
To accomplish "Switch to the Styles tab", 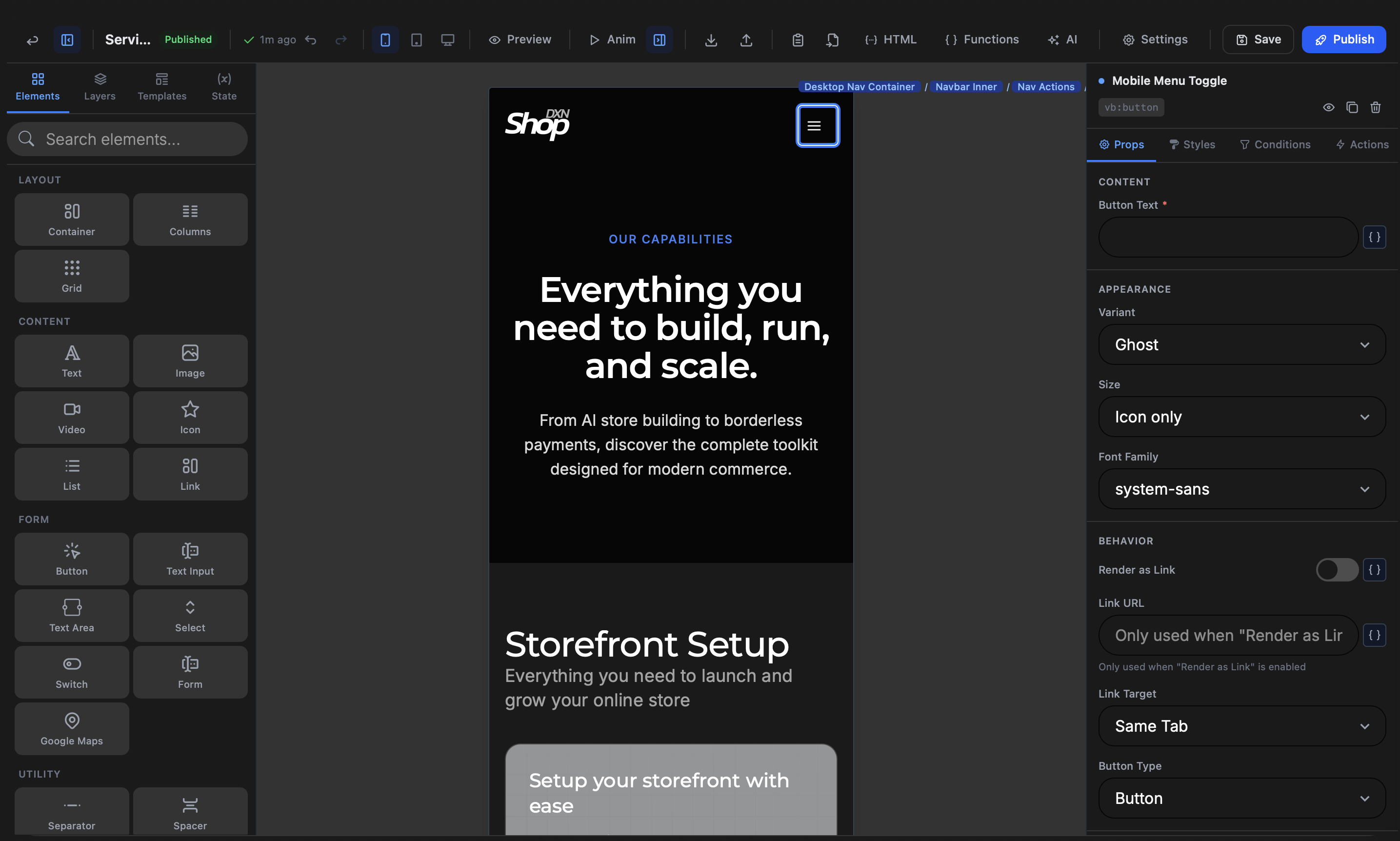I will tap(1192, 144).
